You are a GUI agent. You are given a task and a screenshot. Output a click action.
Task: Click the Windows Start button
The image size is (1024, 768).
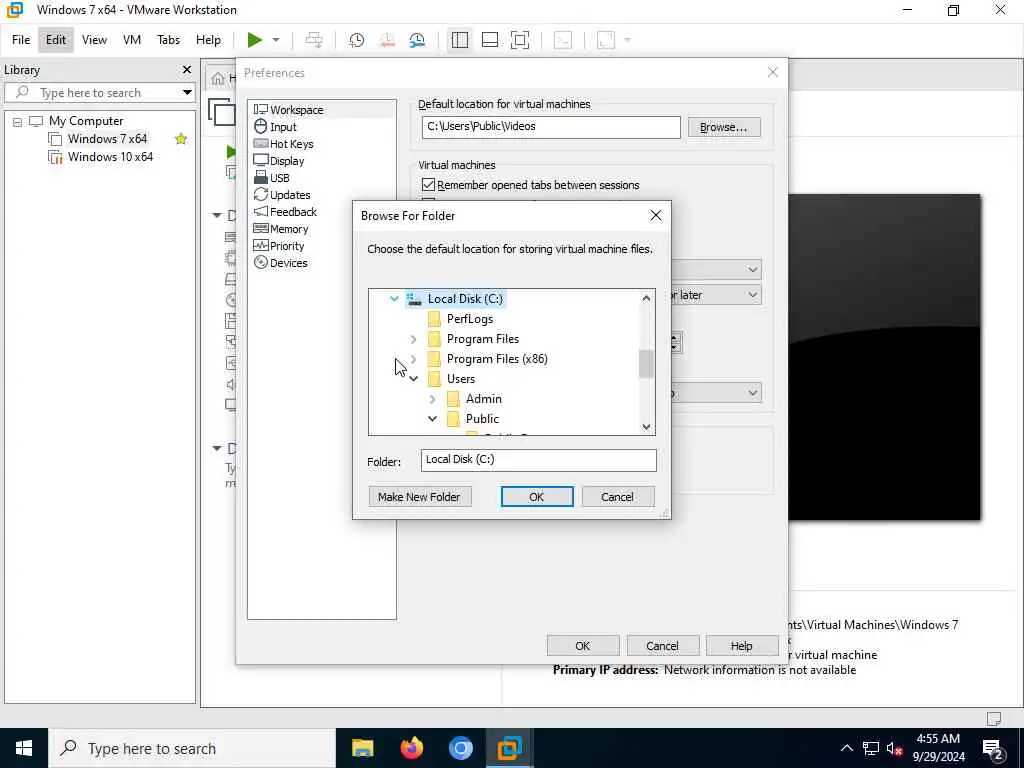pyautogui.click(x=24, y=748)
